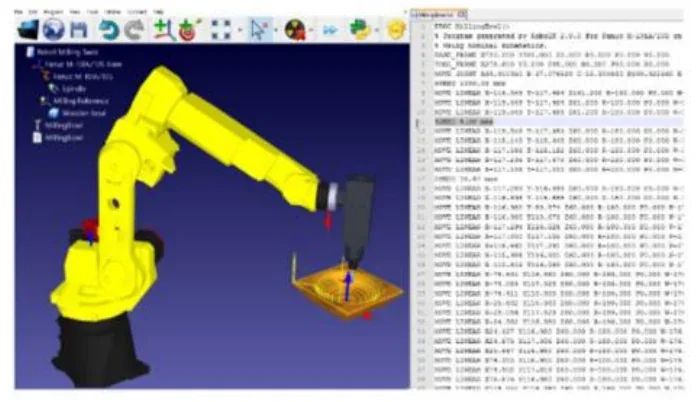The height and width of the screenshot is (402, 698).
Task: Expand the Python icon dropdown arrow
Action: 377,30
